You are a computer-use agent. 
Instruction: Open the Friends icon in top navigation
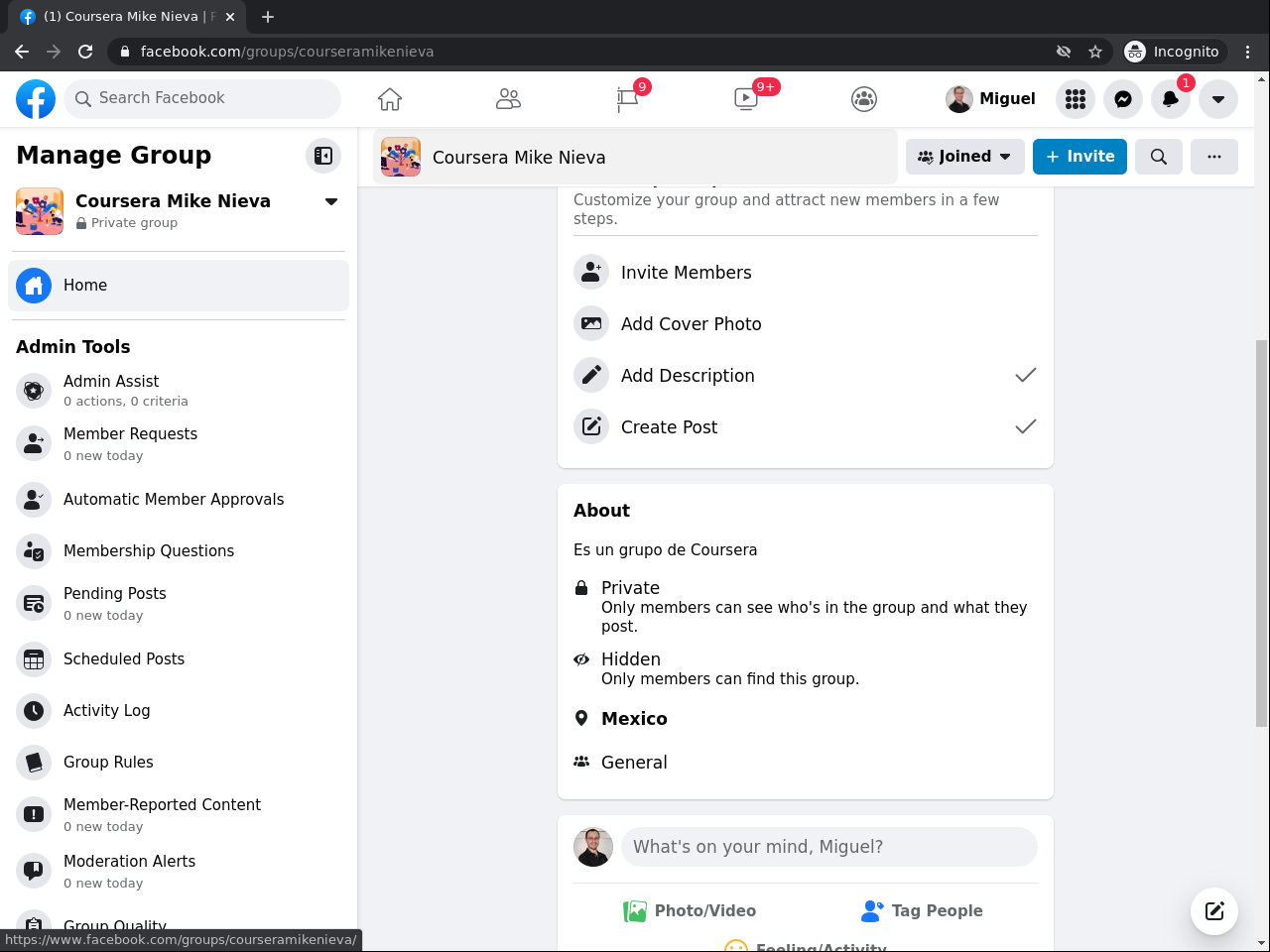508,99
